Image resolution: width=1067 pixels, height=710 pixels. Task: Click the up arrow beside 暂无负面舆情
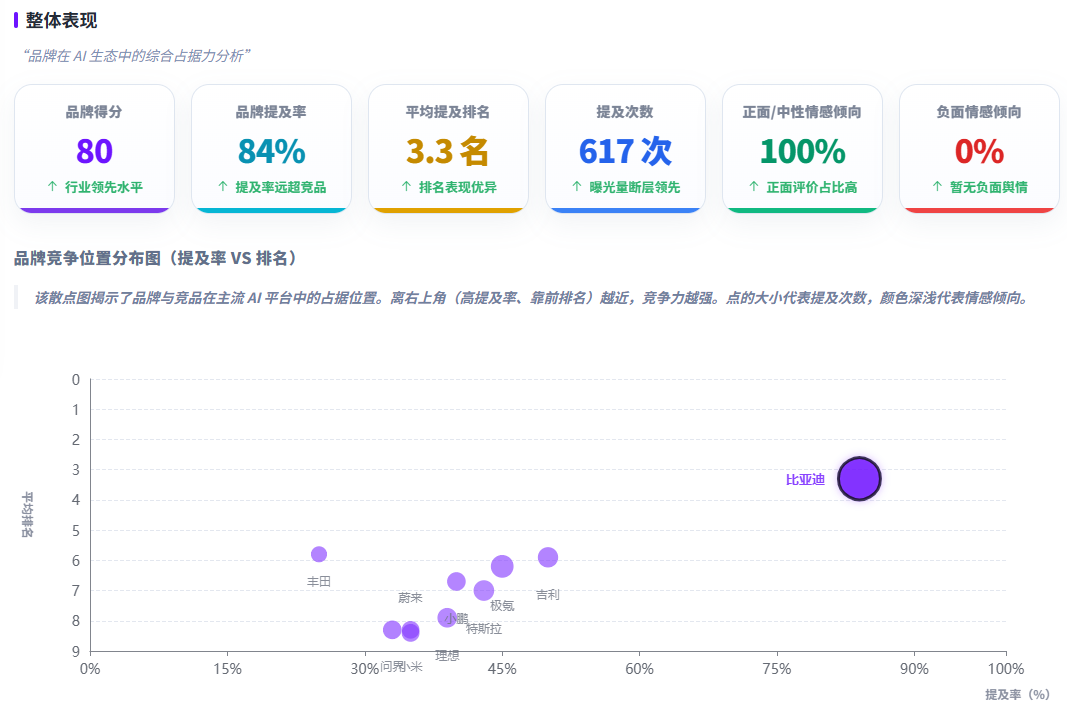tap(937, 187)
